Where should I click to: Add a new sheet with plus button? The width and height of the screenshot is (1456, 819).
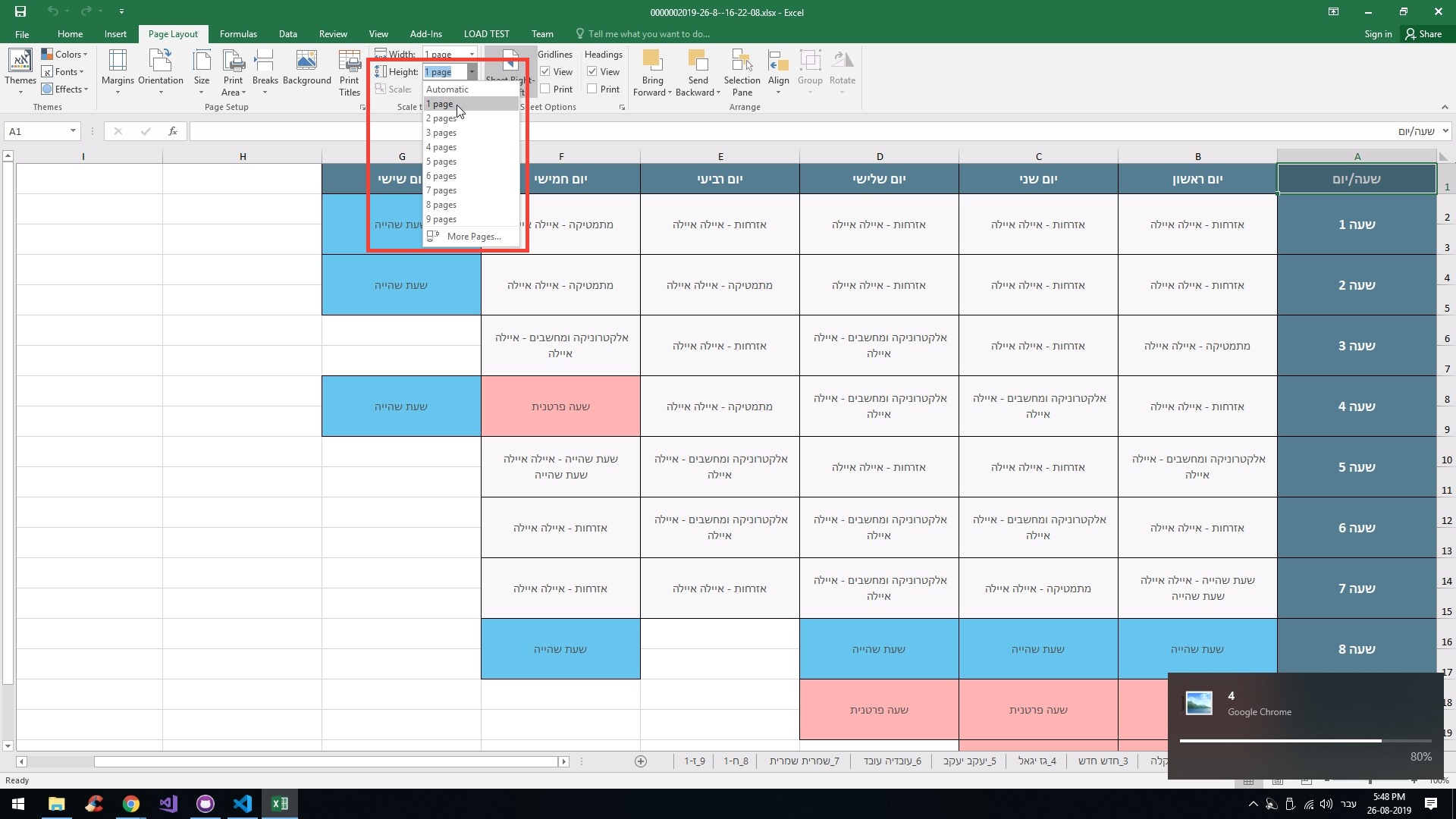pyautogui.click(x=641, y=761)
